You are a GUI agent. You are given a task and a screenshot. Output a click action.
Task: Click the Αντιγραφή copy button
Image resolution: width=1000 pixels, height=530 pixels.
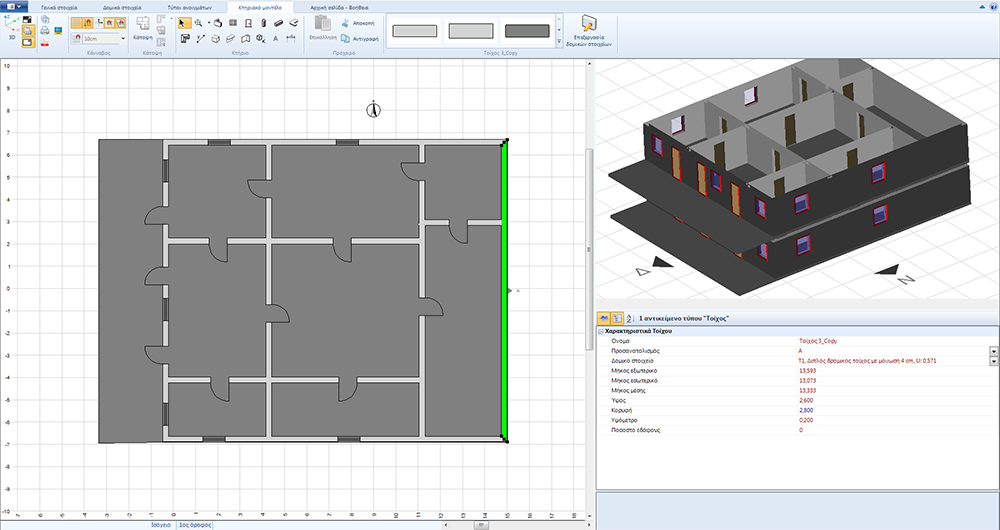pos(358,39)
